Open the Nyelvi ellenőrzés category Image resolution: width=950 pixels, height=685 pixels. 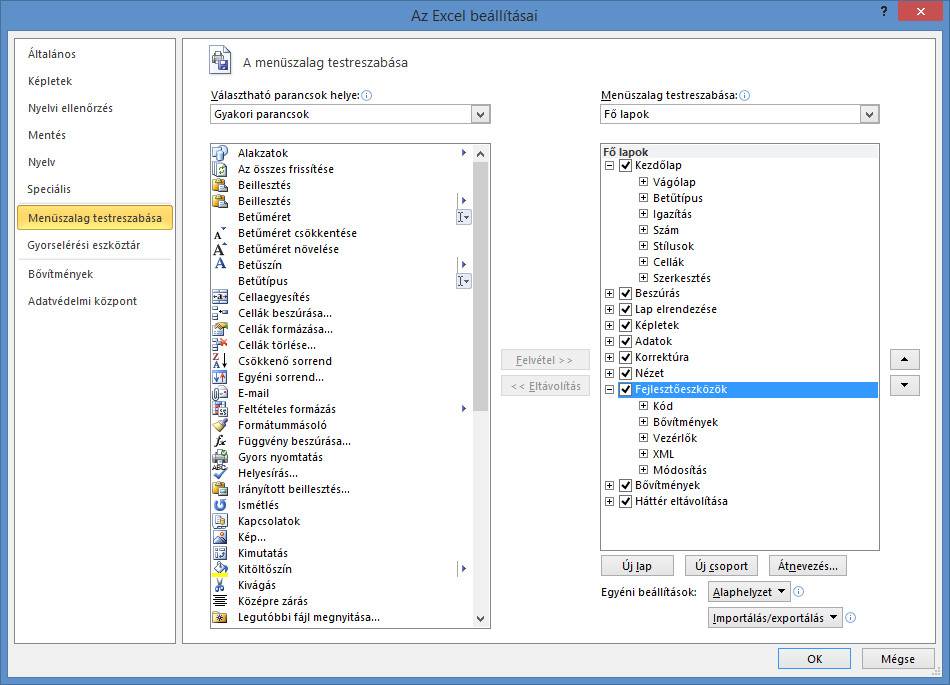(70, 108)
